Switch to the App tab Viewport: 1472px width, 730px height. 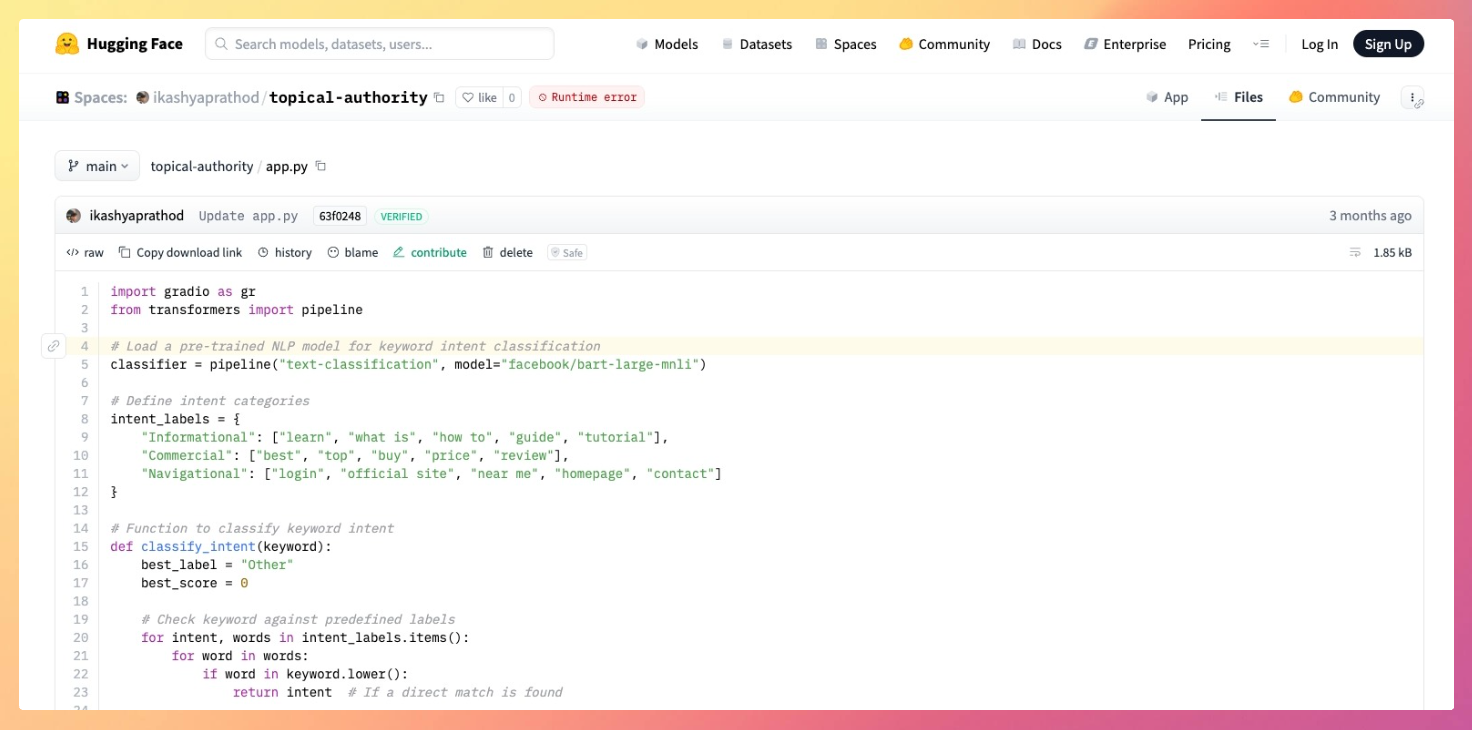pos(1167,97)
